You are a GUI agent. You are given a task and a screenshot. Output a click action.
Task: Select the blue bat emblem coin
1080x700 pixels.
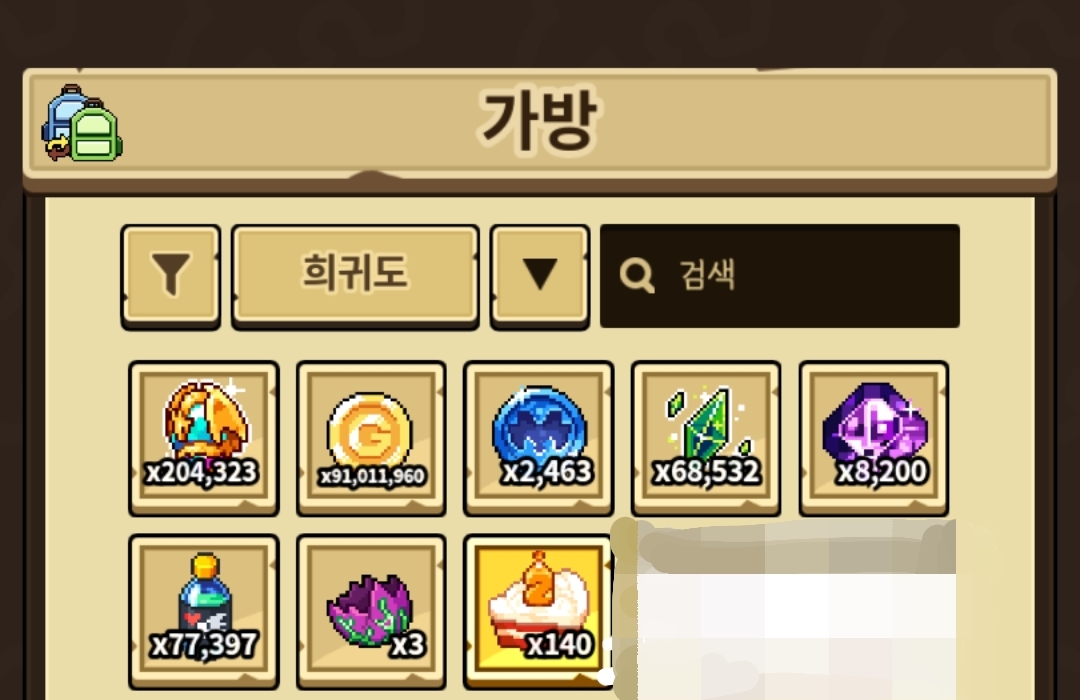[x=539, y=438]
